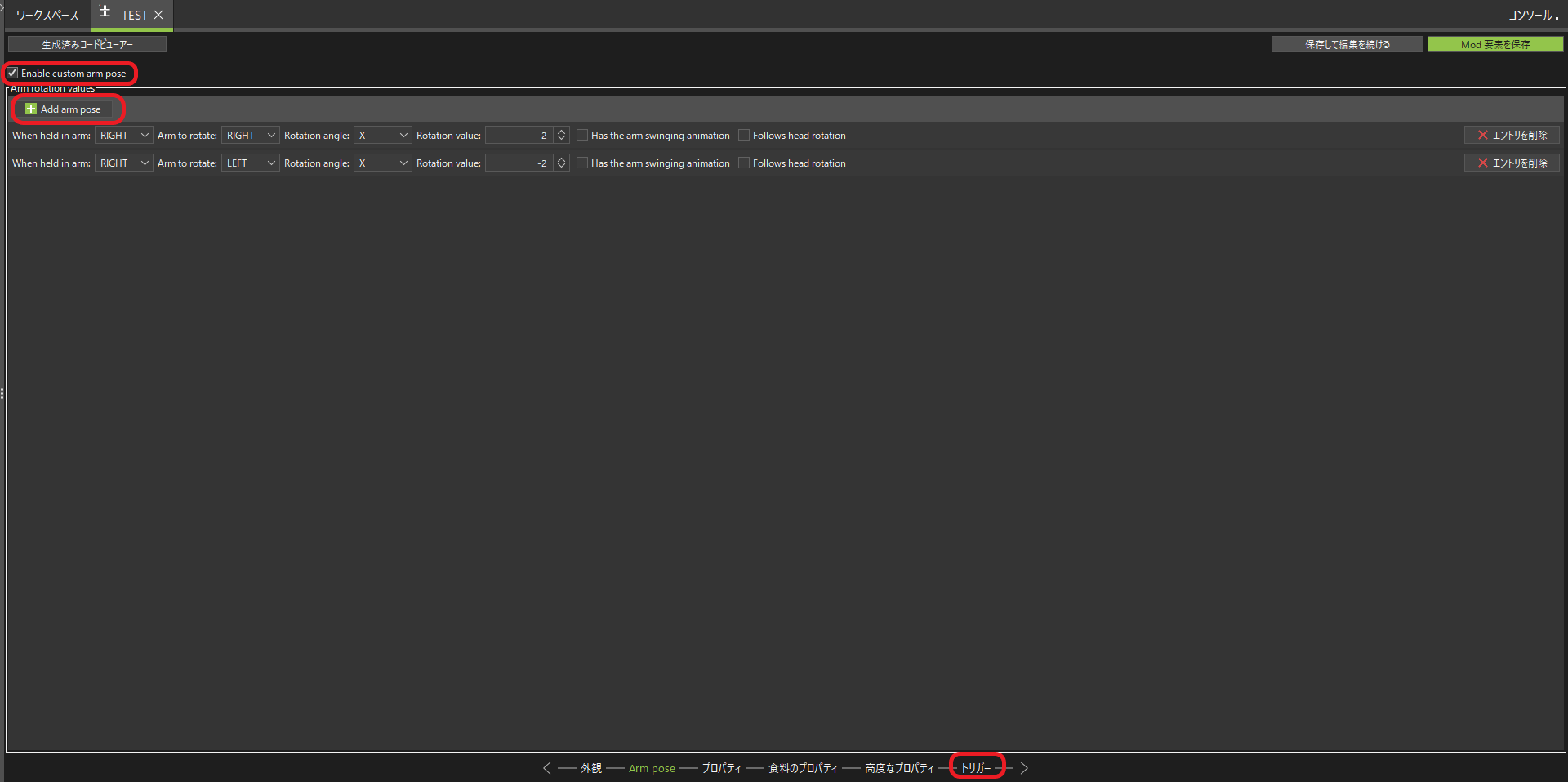Image resolution: width=1568 pixels, height=782 pixels.
Task: Click second row Rotation value input field
Action: coord(519,163)
